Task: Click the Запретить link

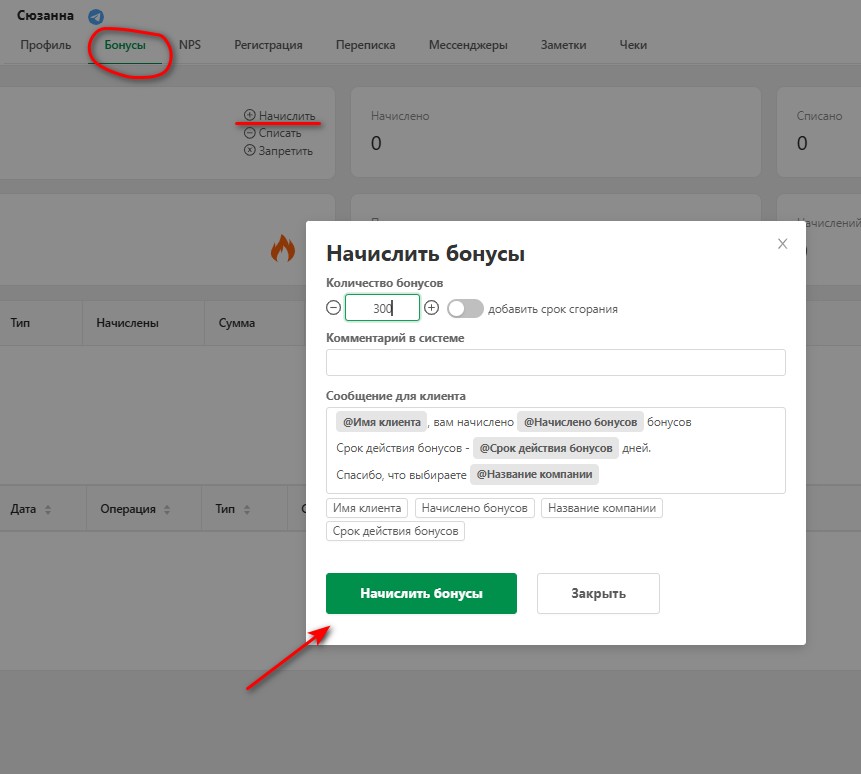Action: coord(285,151)
